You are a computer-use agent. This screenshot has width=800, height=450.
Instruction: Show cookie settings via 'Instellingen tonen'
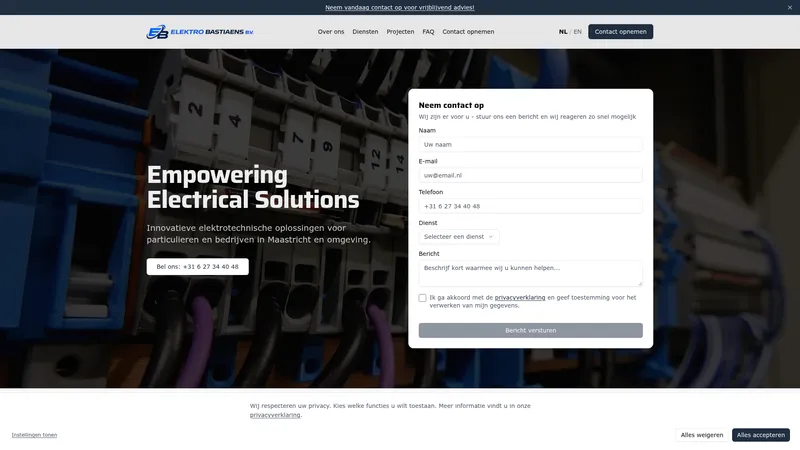click(x=34, y=435)
